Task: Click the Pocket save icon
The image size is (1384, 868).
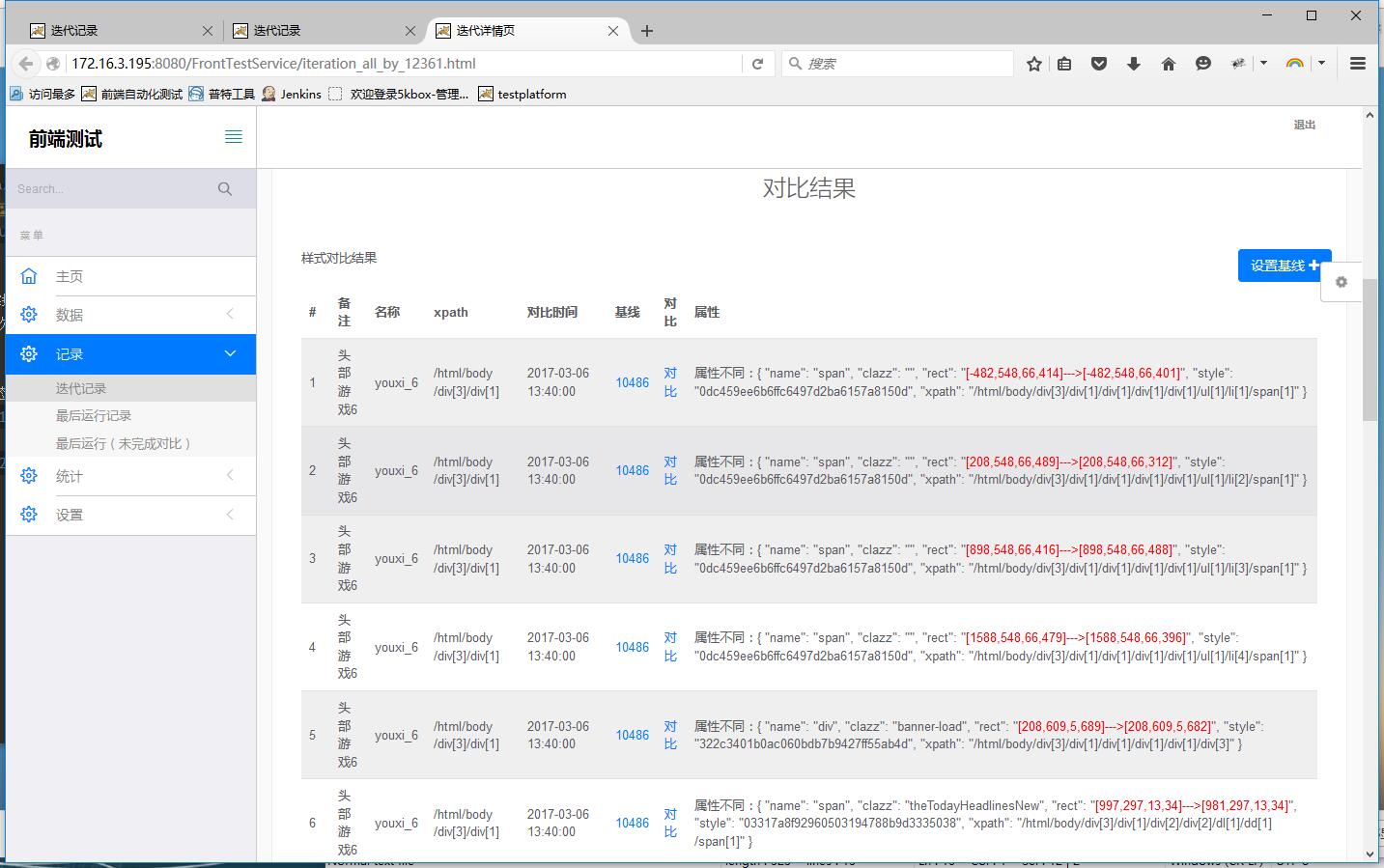Action: coord(1099,64)
